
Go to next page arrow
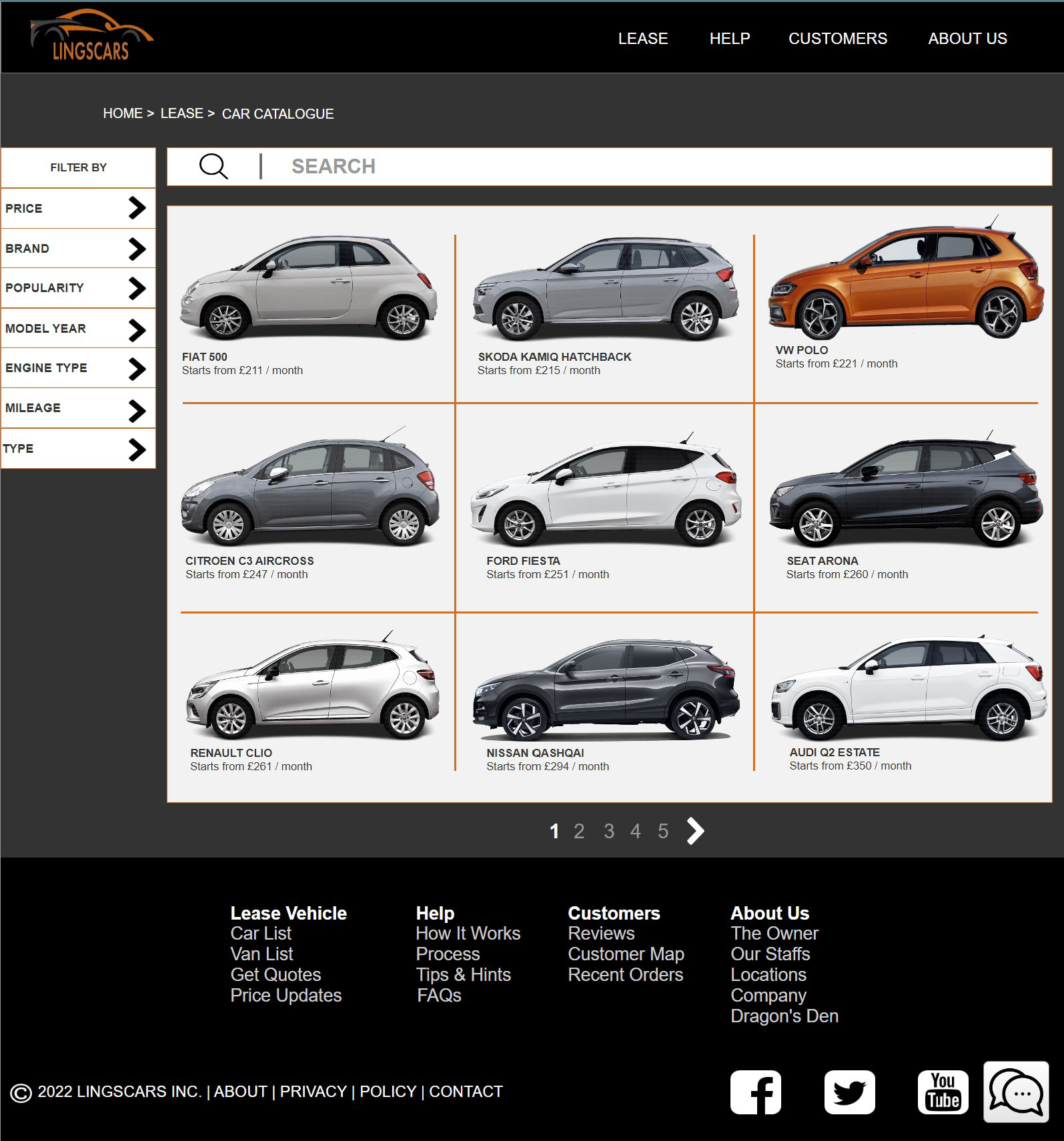[x=695, y=831]
